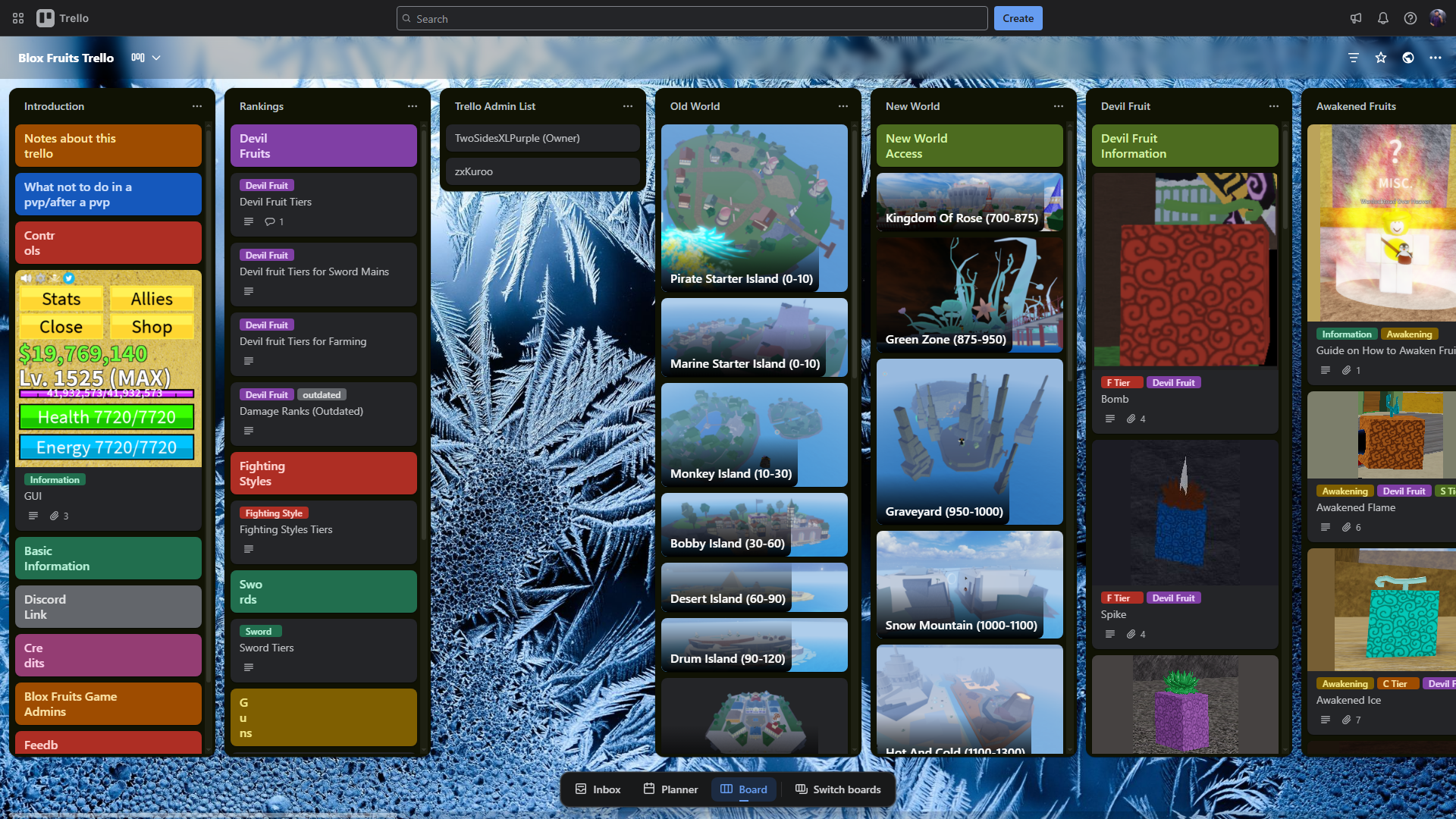1456x819 pixels.
Task: Open the board visibility globe icon
Action: tap(1408, 58)
